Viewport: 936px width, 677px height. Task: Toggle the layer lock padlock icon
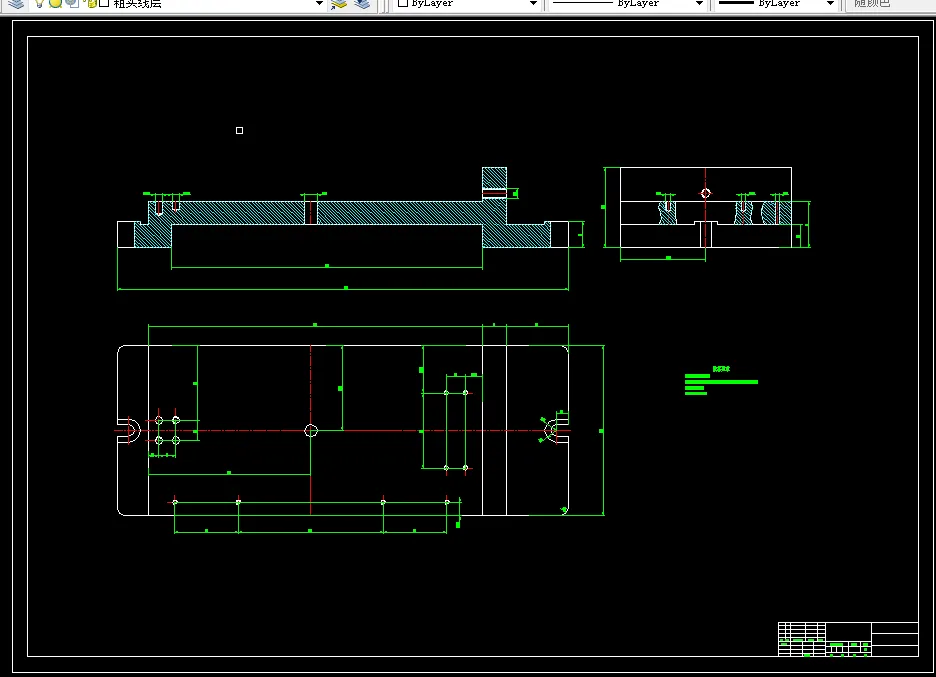92,3
